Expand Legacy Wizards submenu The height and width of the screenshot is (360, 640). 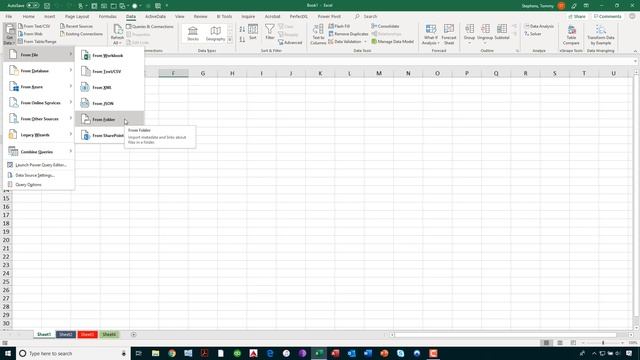click(39, 135)
